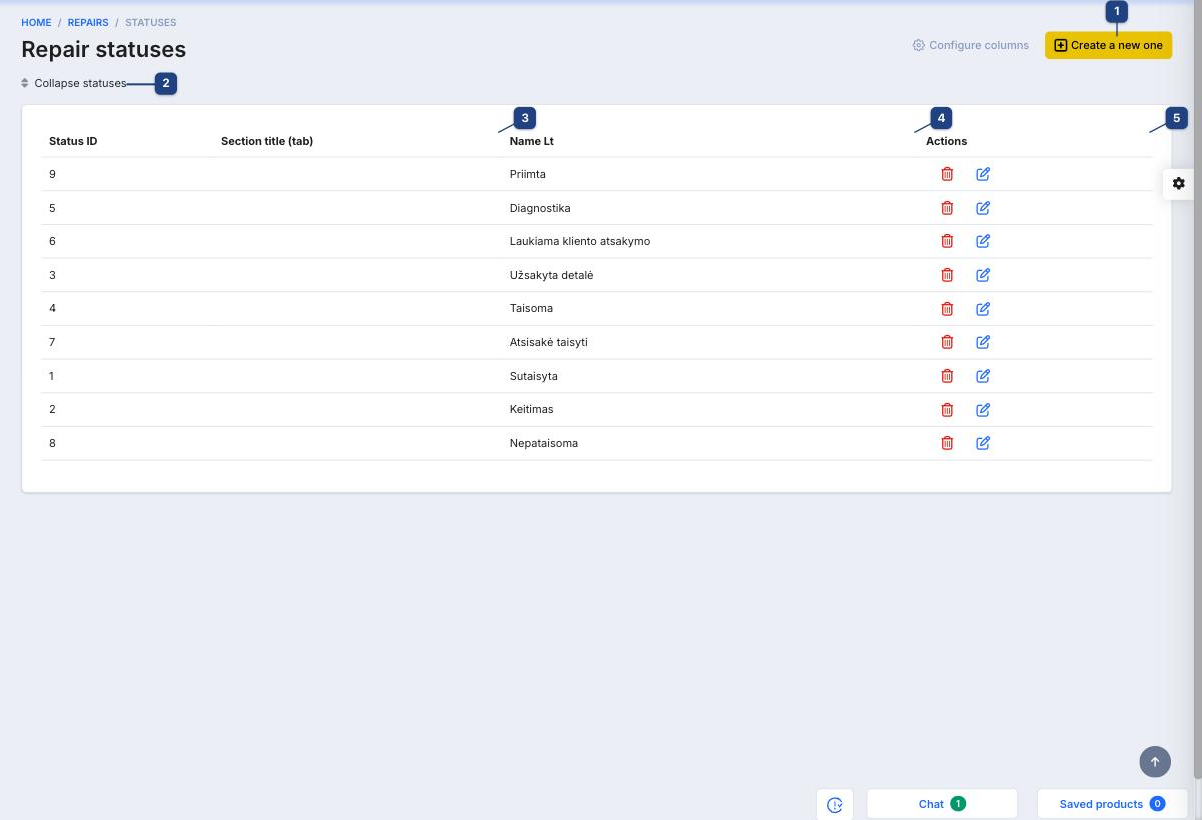Click the Actions column header
This screenshot has width=1202, height=820.
947,141
